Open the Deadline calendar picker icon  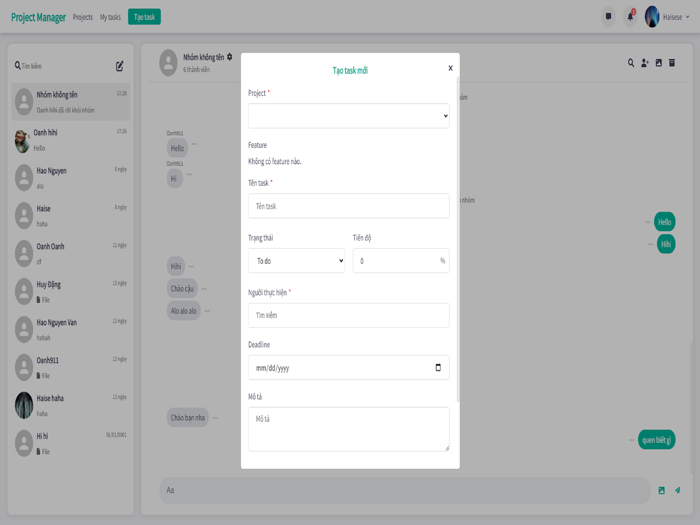438,367
